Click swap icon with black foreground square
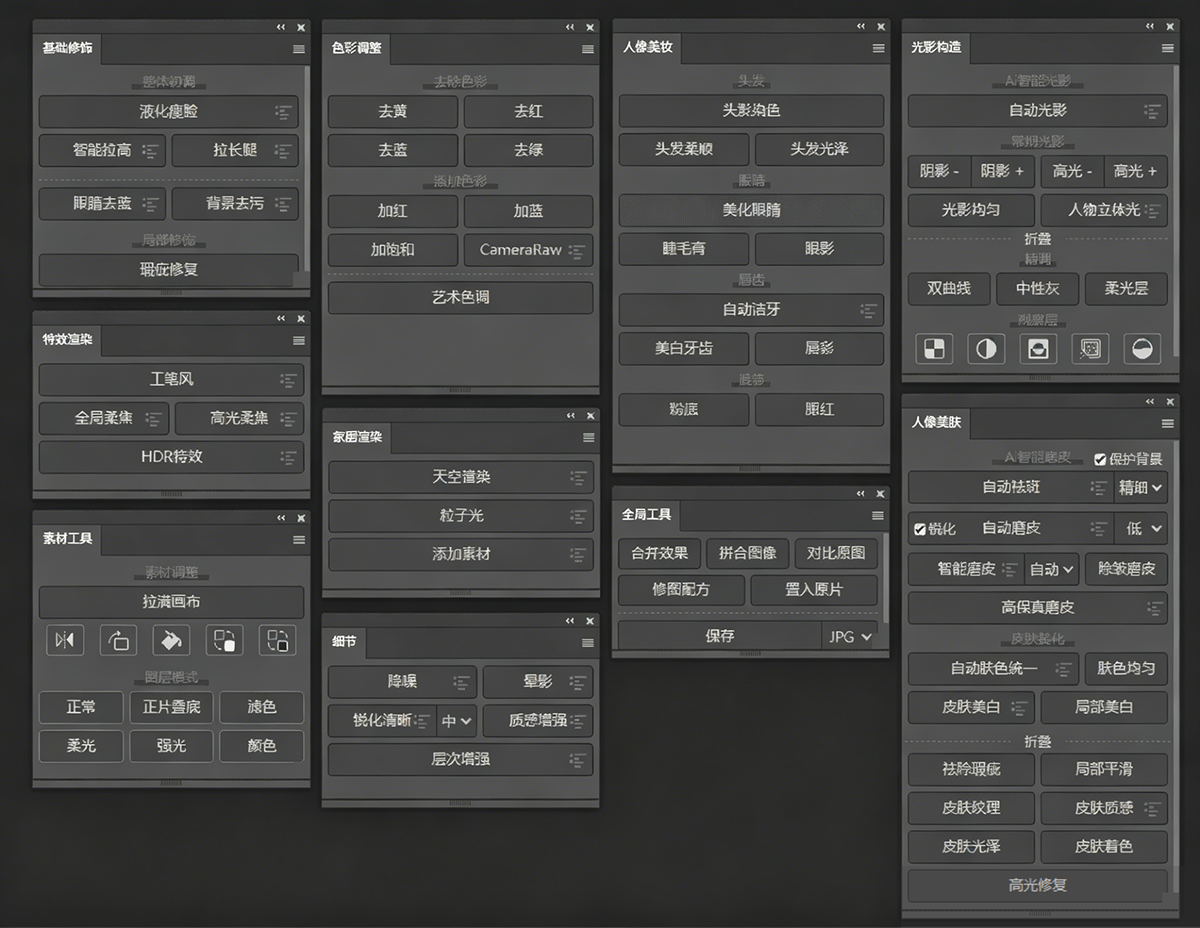 pyautogui.click(x=277, y=640)
